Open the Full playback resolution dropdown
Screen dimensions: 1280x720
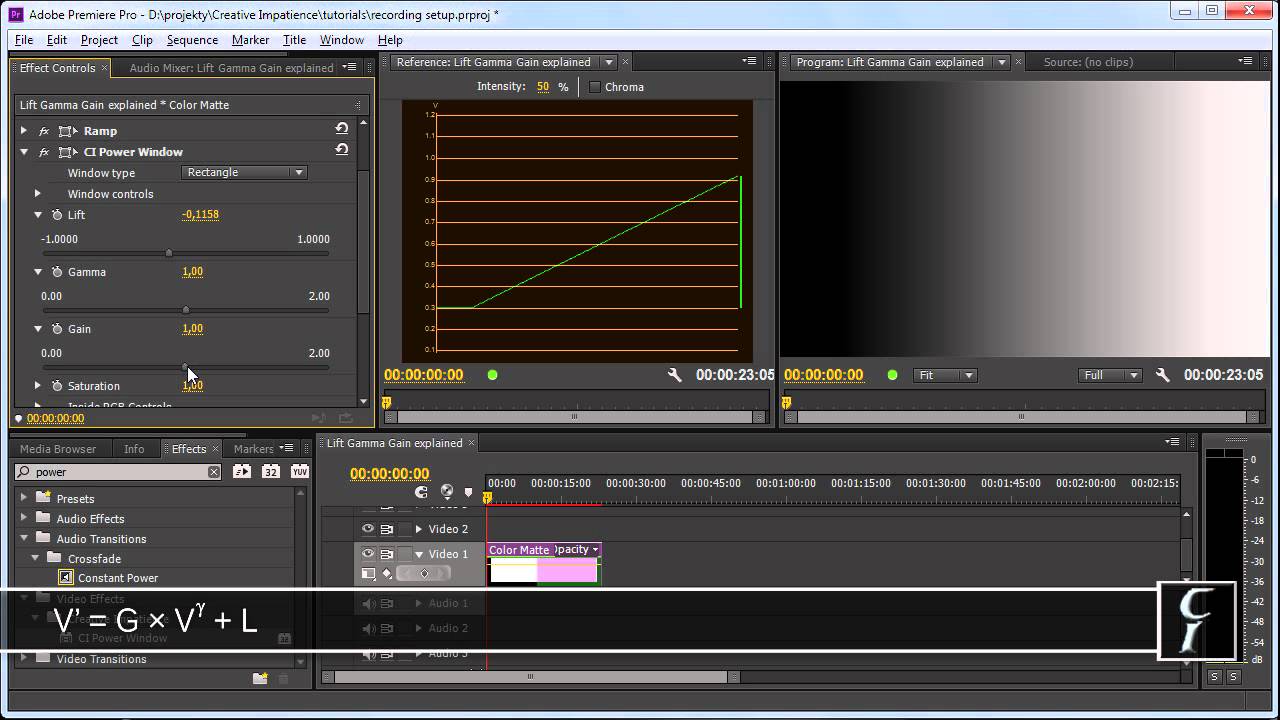click(1110, 375)
